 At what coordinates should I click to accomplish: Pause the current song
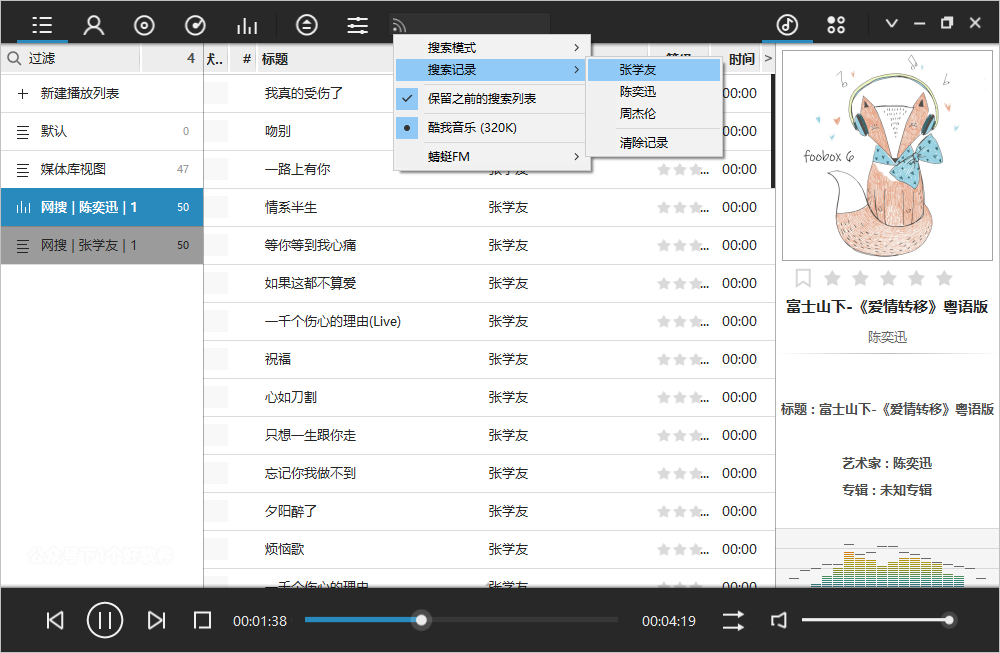tap(105, 621)
